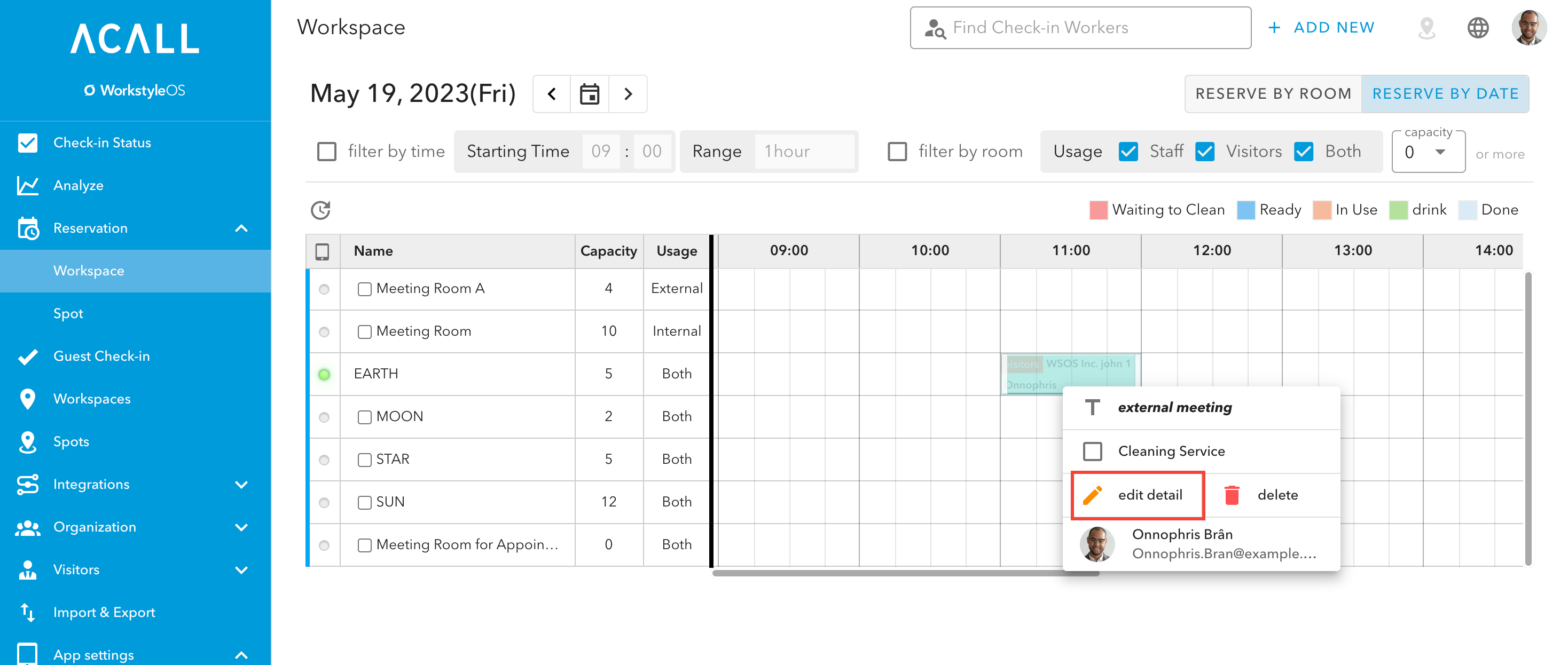Click the Integrations icon in sidebar
This screenshot has height=665, width=1568.
tap(27, 484)
